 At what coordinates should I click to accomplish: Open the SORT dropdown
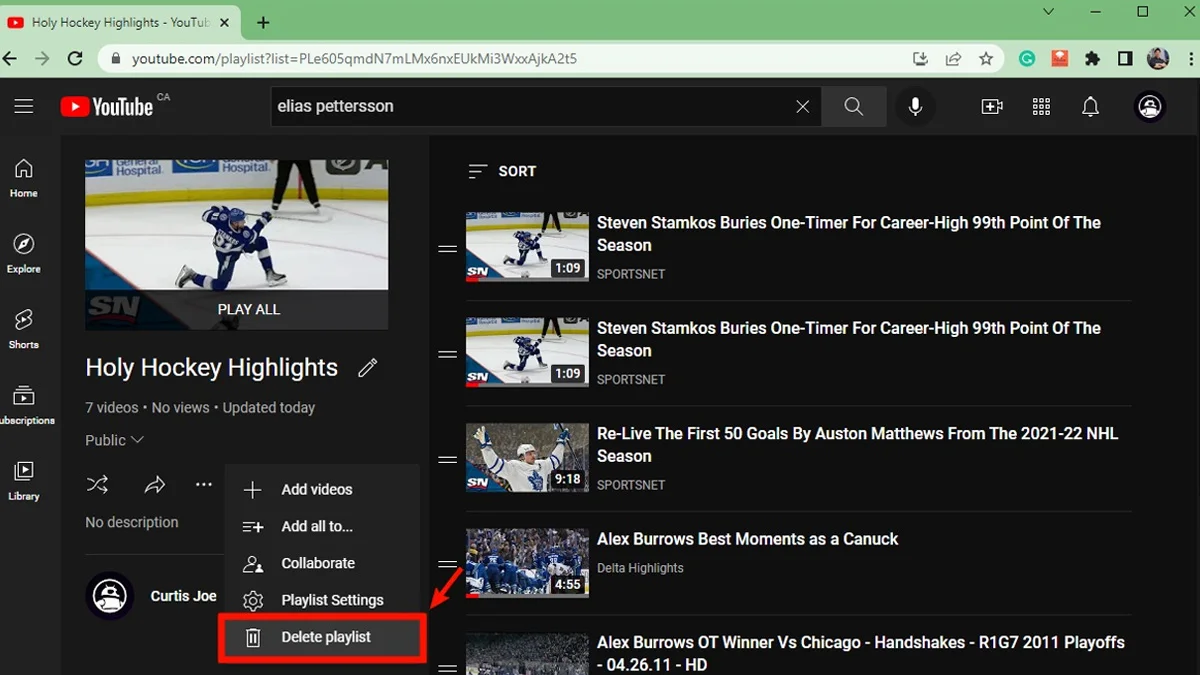coord(503,171)
